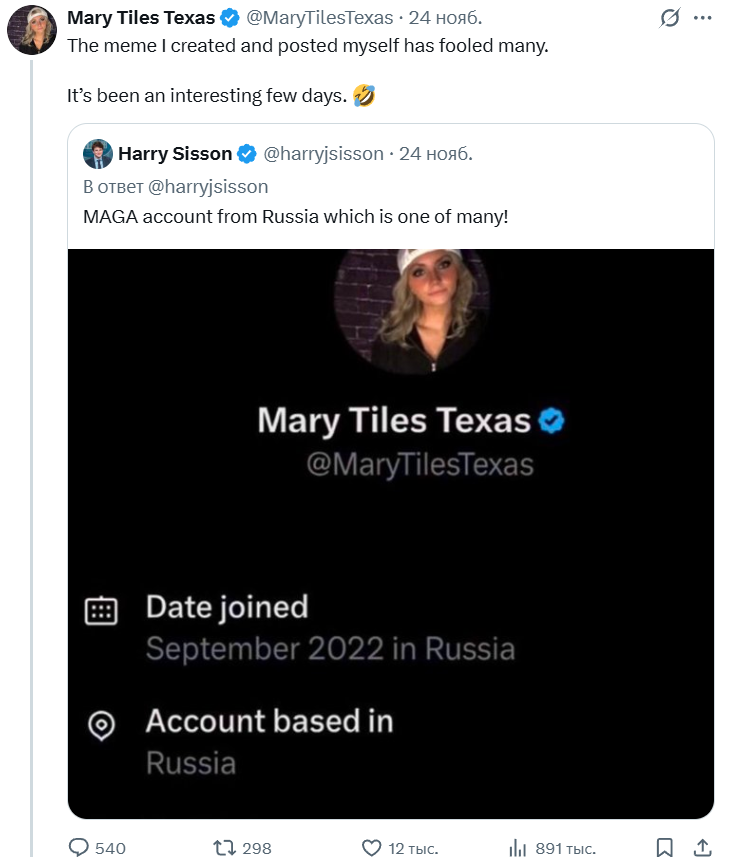Open view analytics bar chart icon
The image size is (731, 857).
click(517, 848)
